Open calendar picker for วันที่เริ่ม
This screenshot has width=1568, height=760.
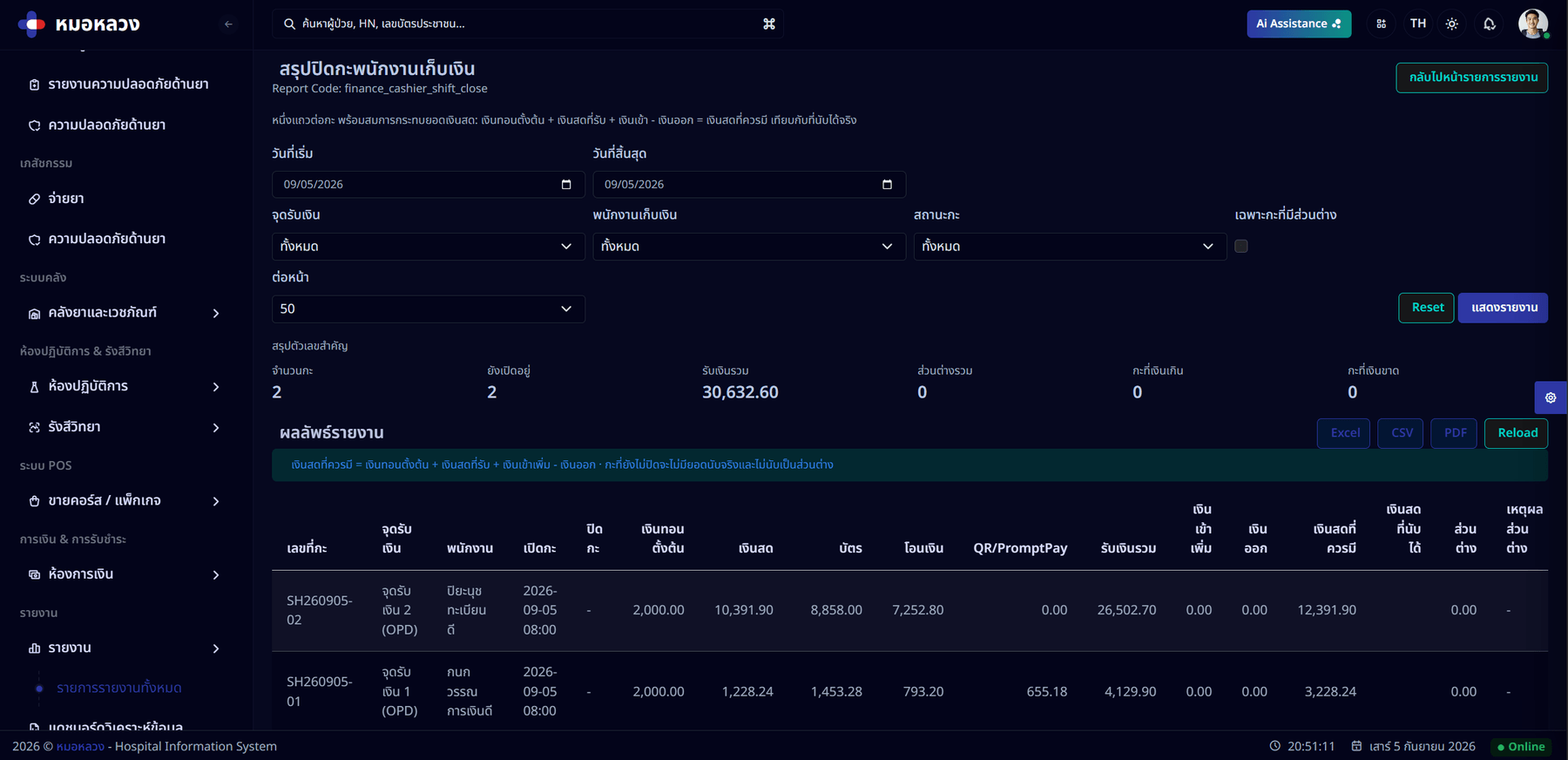(x=566, y=185)
